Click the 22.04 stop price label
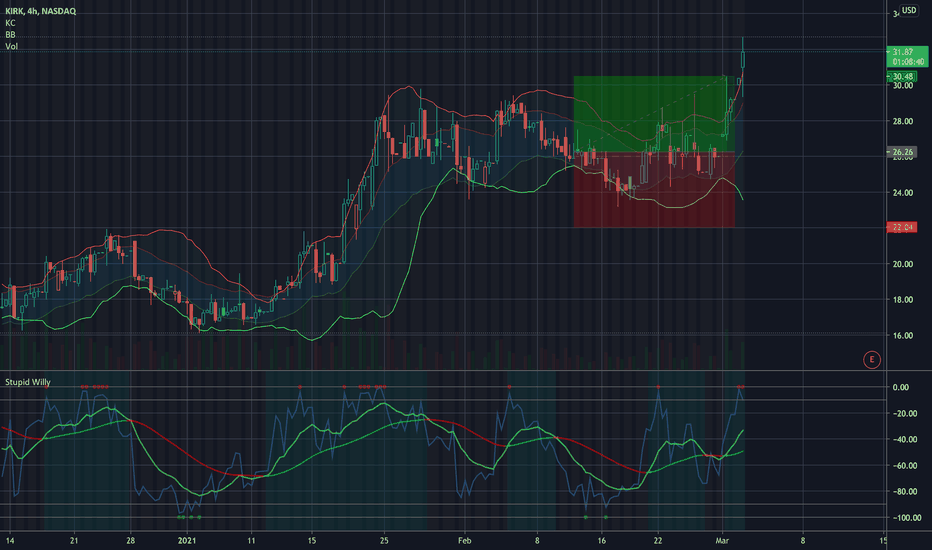This screenshot has width=932, height=550. pos(902,227)
